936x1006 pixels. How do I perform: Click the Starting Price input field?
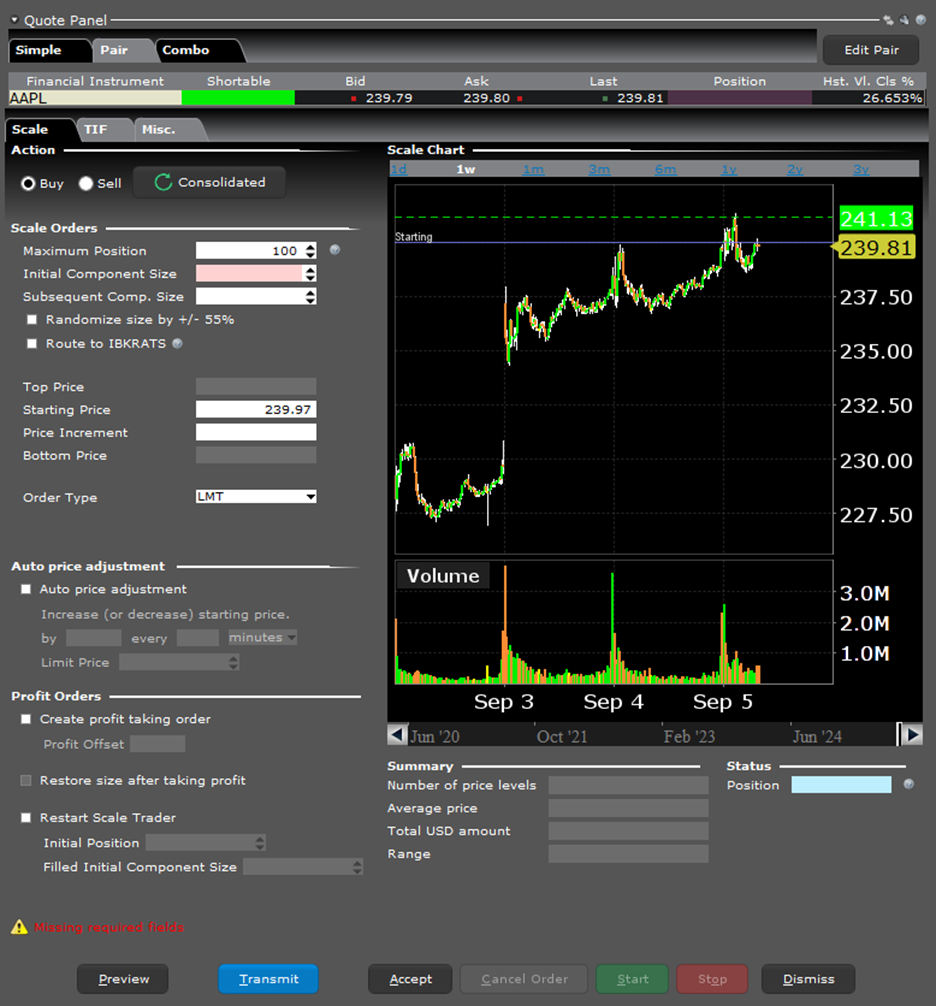tap(256, 410)
